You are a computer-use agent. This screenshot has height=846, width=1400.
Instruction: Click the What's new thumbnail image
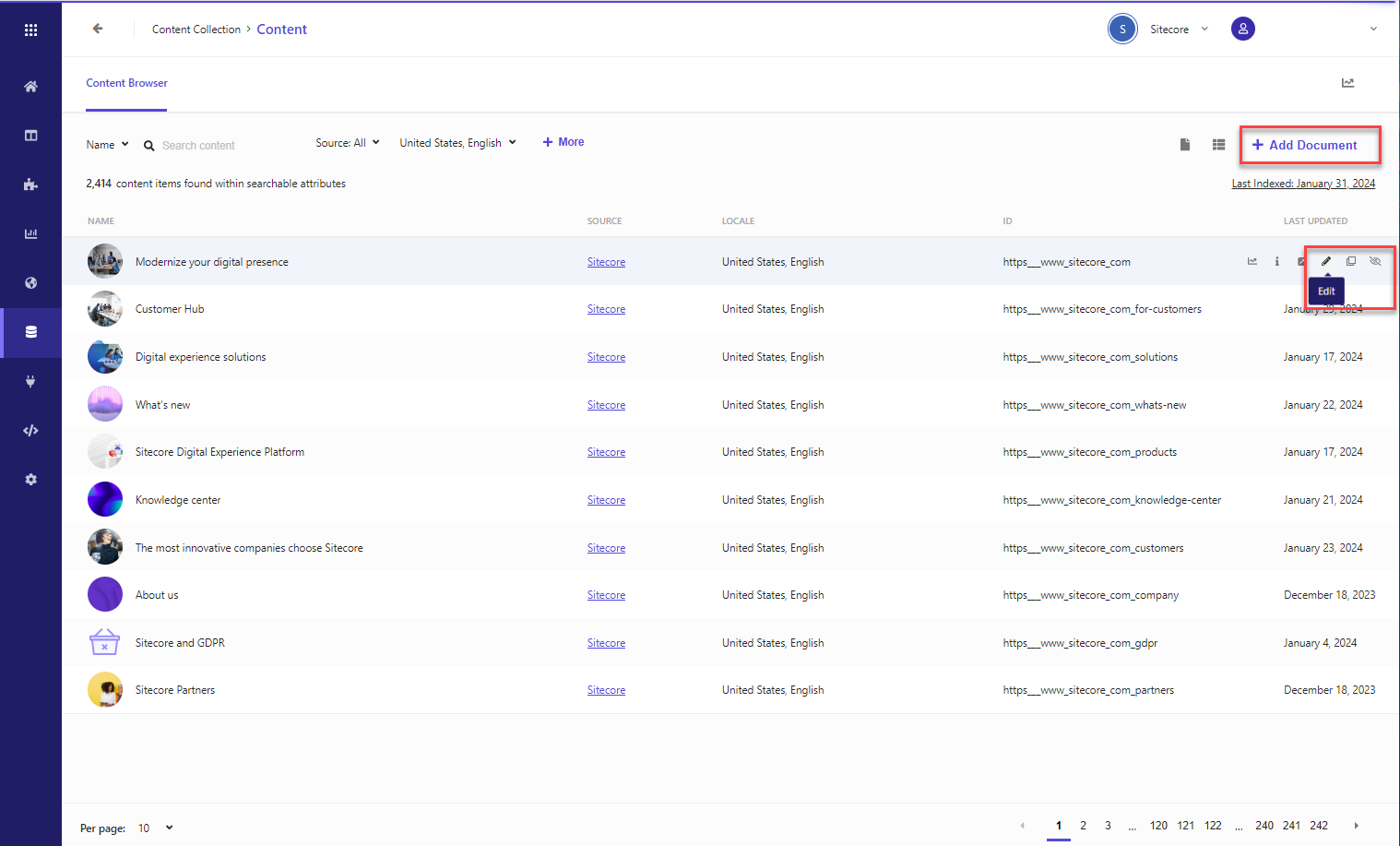coord(105,404)
